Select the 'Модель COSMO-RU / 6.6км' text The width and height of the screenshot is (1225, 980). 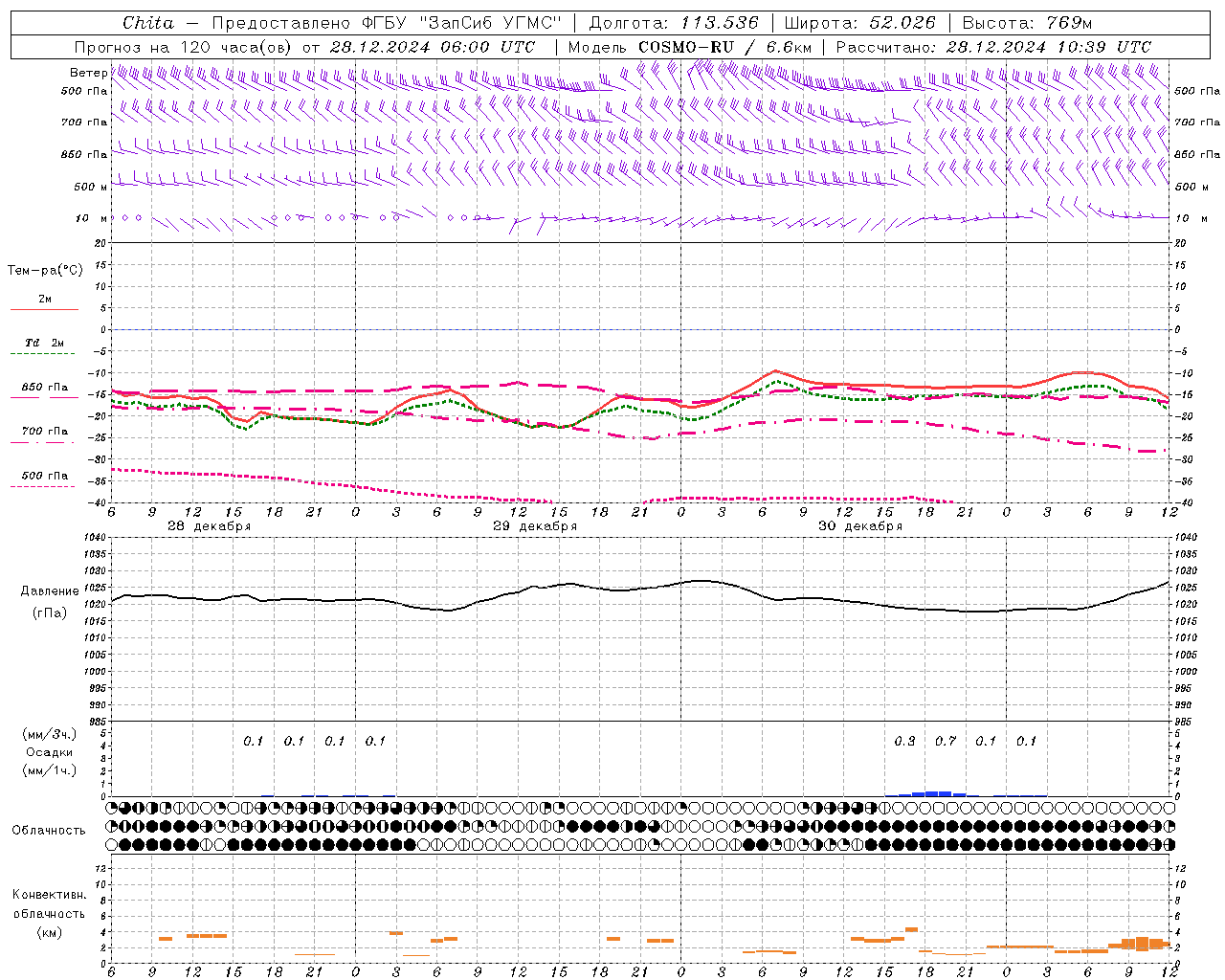[690, 47]
